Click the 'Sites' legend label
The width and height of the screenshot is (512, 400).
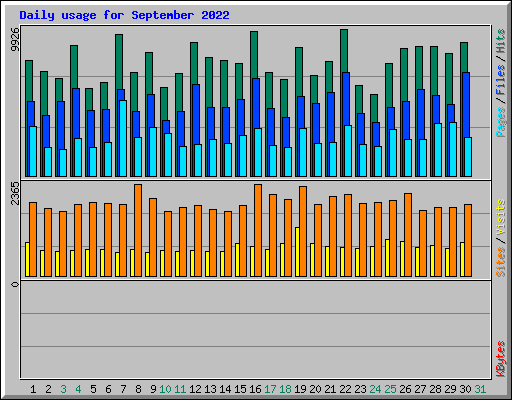500,262
